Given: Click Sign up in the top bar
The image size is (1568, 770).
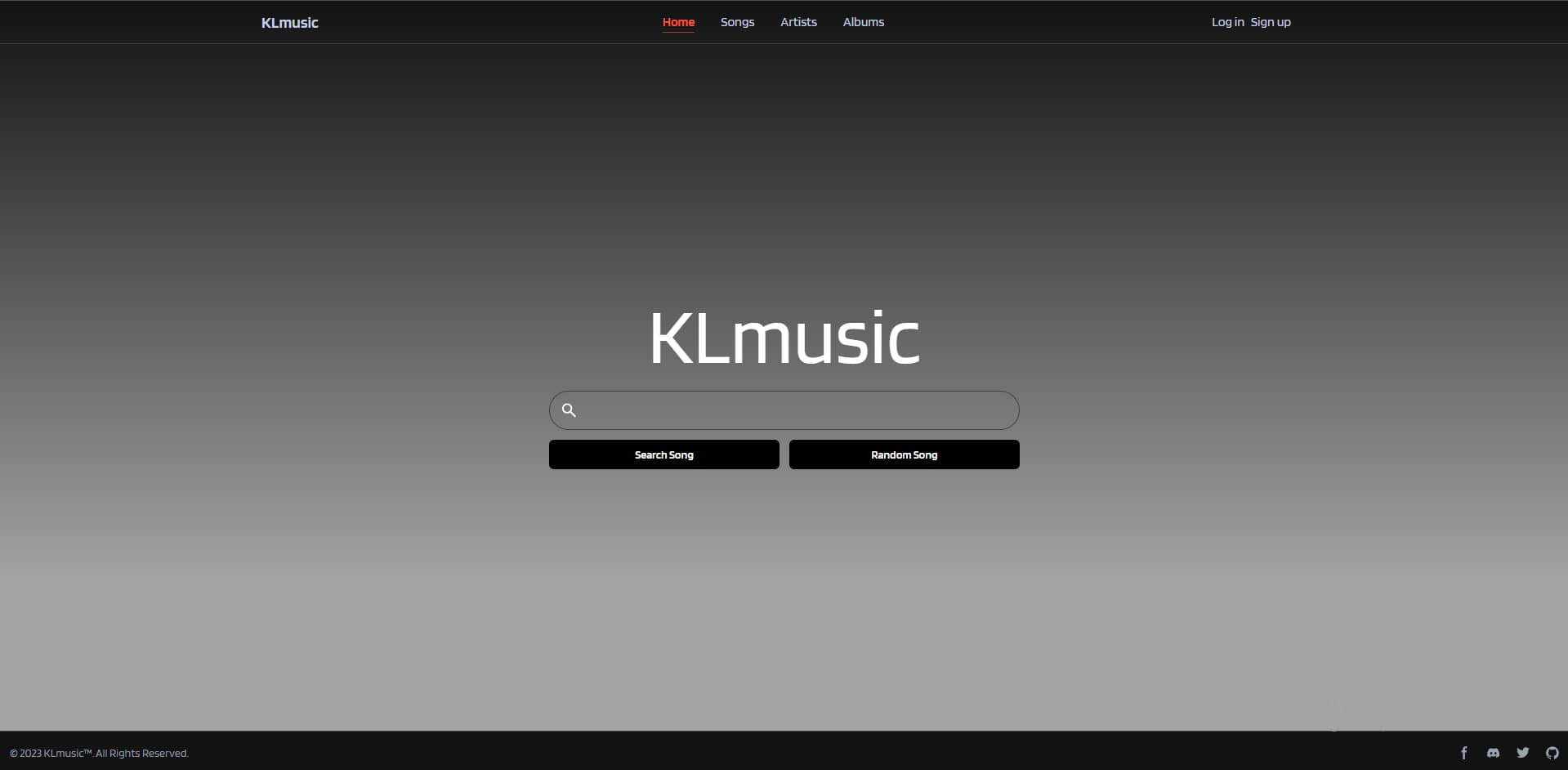Looking at the screenshot, I should (x=1270, y=22).
